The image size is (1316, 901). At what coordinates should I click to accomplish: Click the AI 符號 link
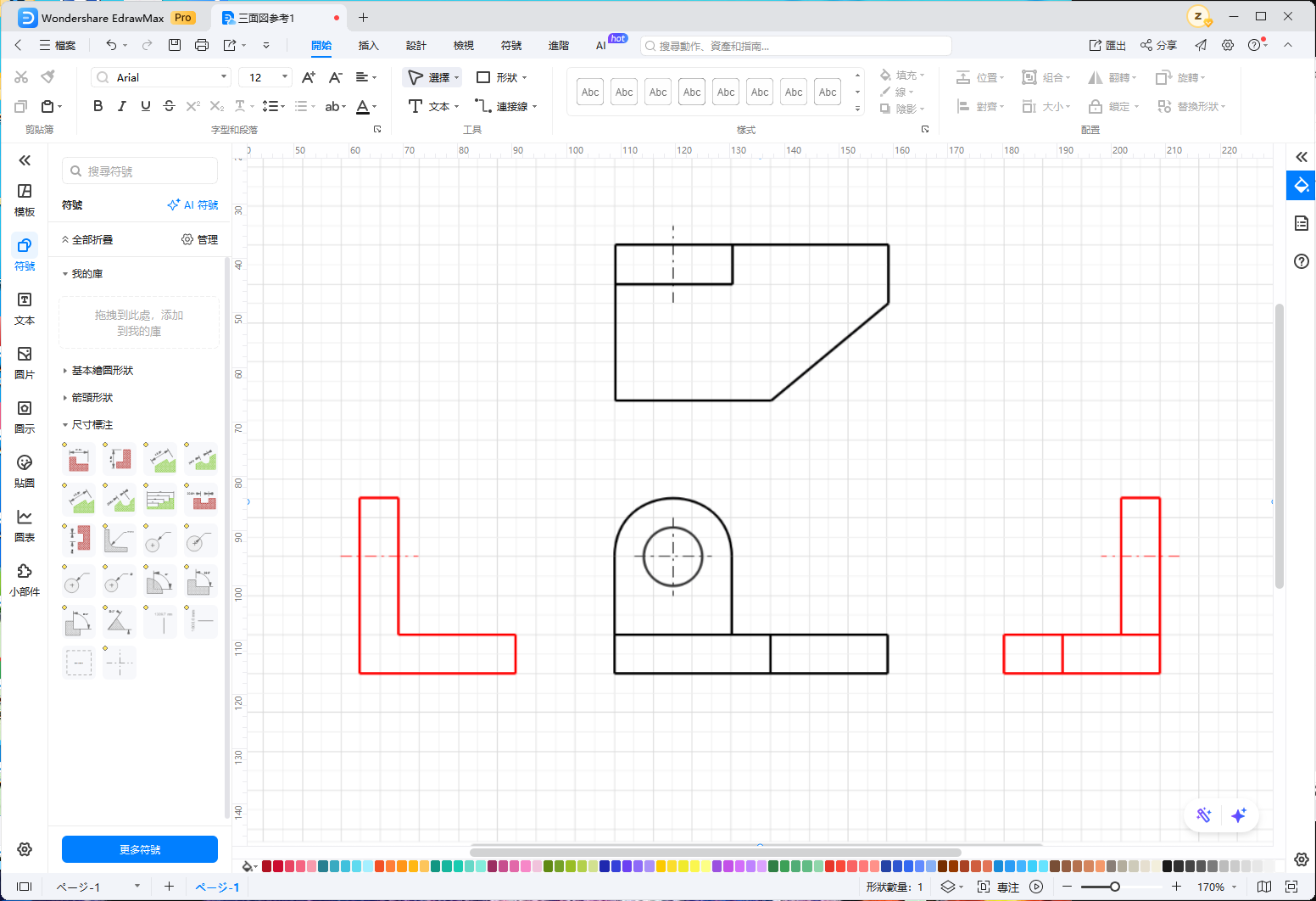193,205
